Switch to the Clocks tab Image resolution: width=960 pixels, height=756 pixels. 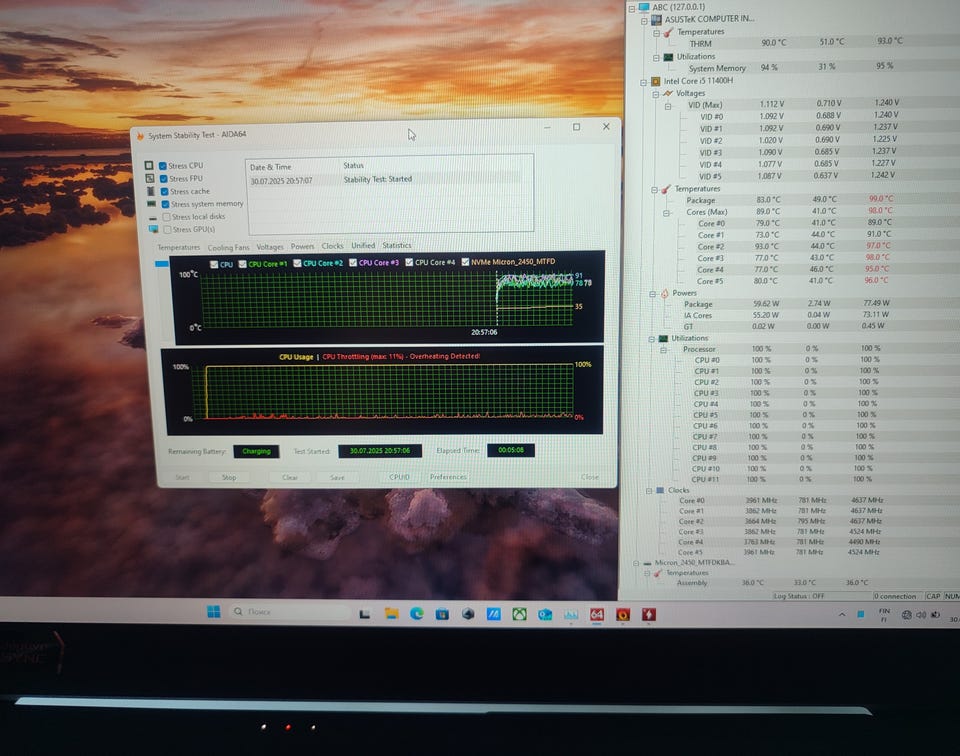click(332, 245)
